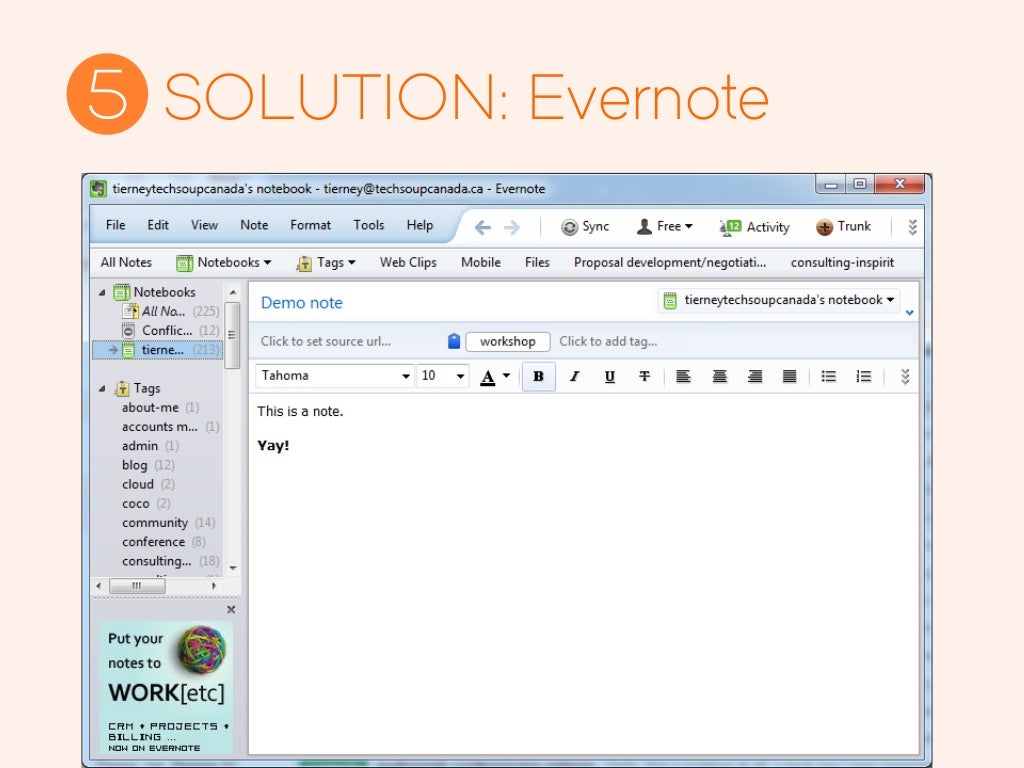Click the font color A icon
The width and height of the screenshot is (1024, 768).
[x=487, y=377]
